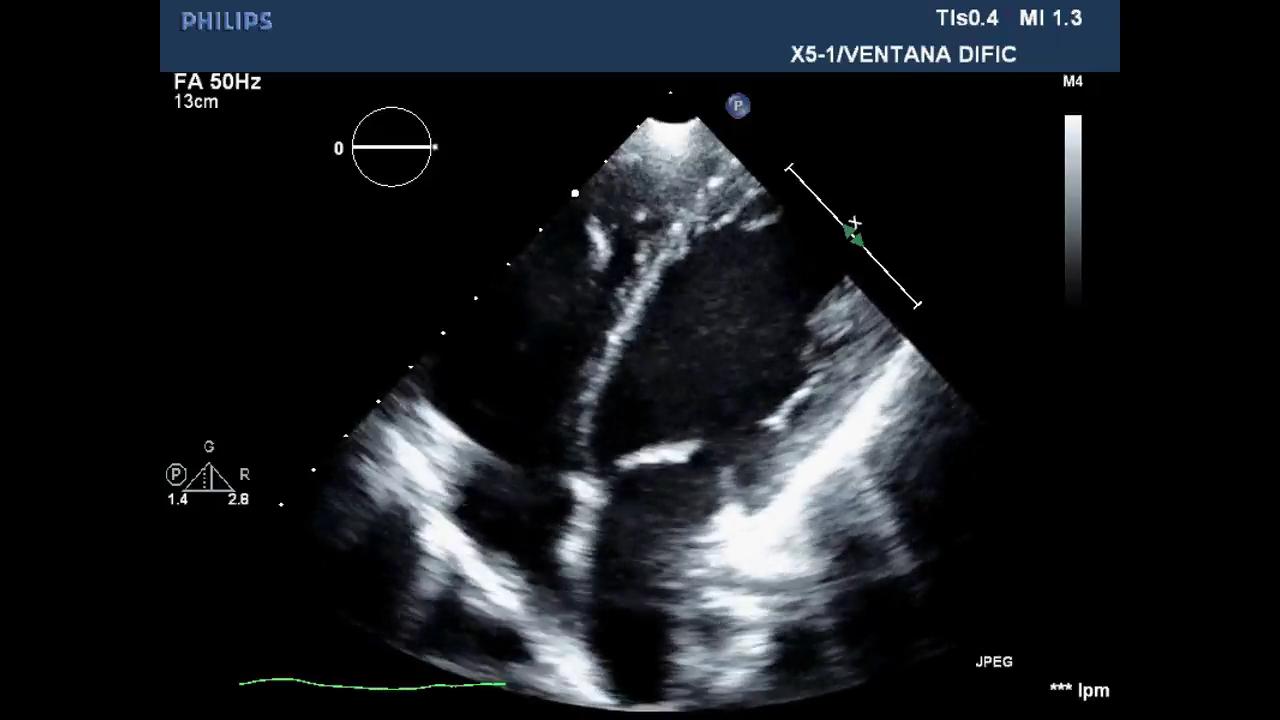
Task: Click the *** lpm heart rate readout
Action: coord(1079,690)
